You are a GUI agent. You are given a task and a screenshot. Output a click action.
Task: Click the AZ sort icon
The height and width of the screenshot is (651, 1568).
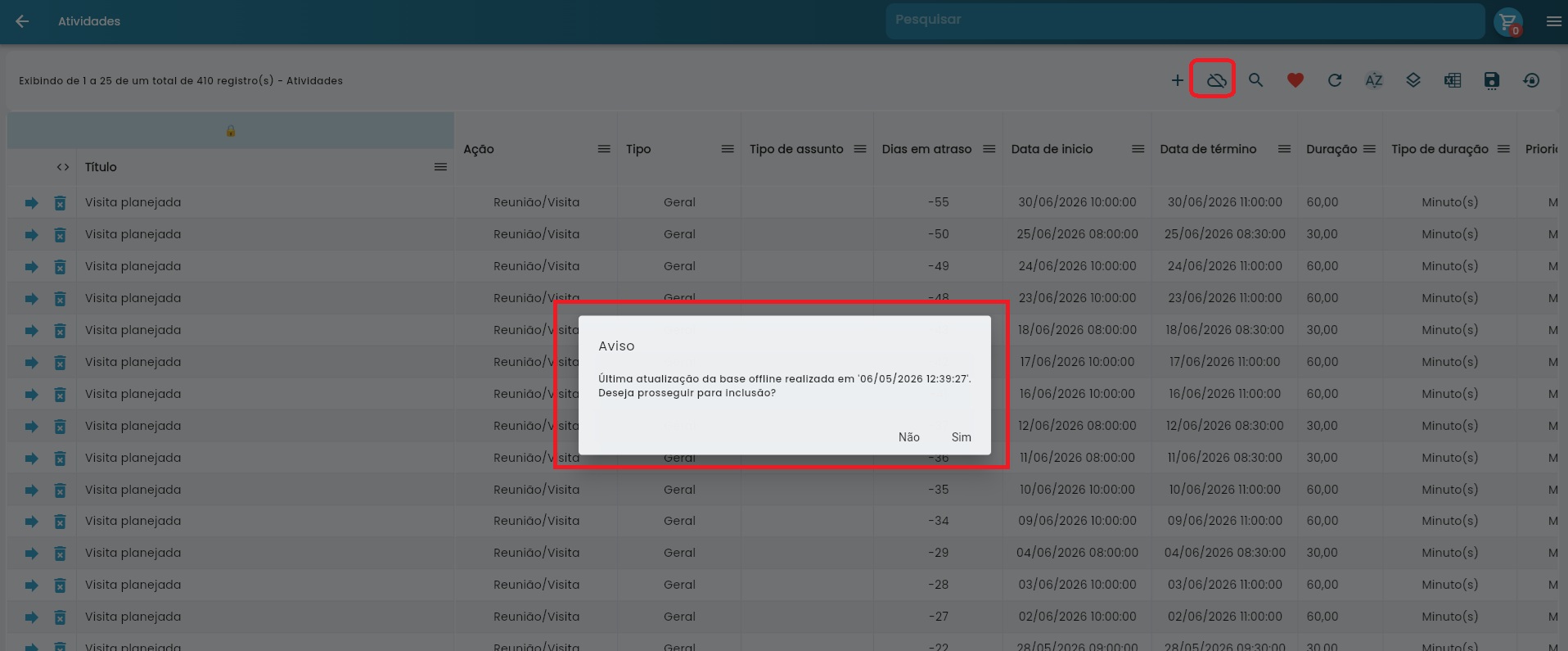pos(1373,80)
